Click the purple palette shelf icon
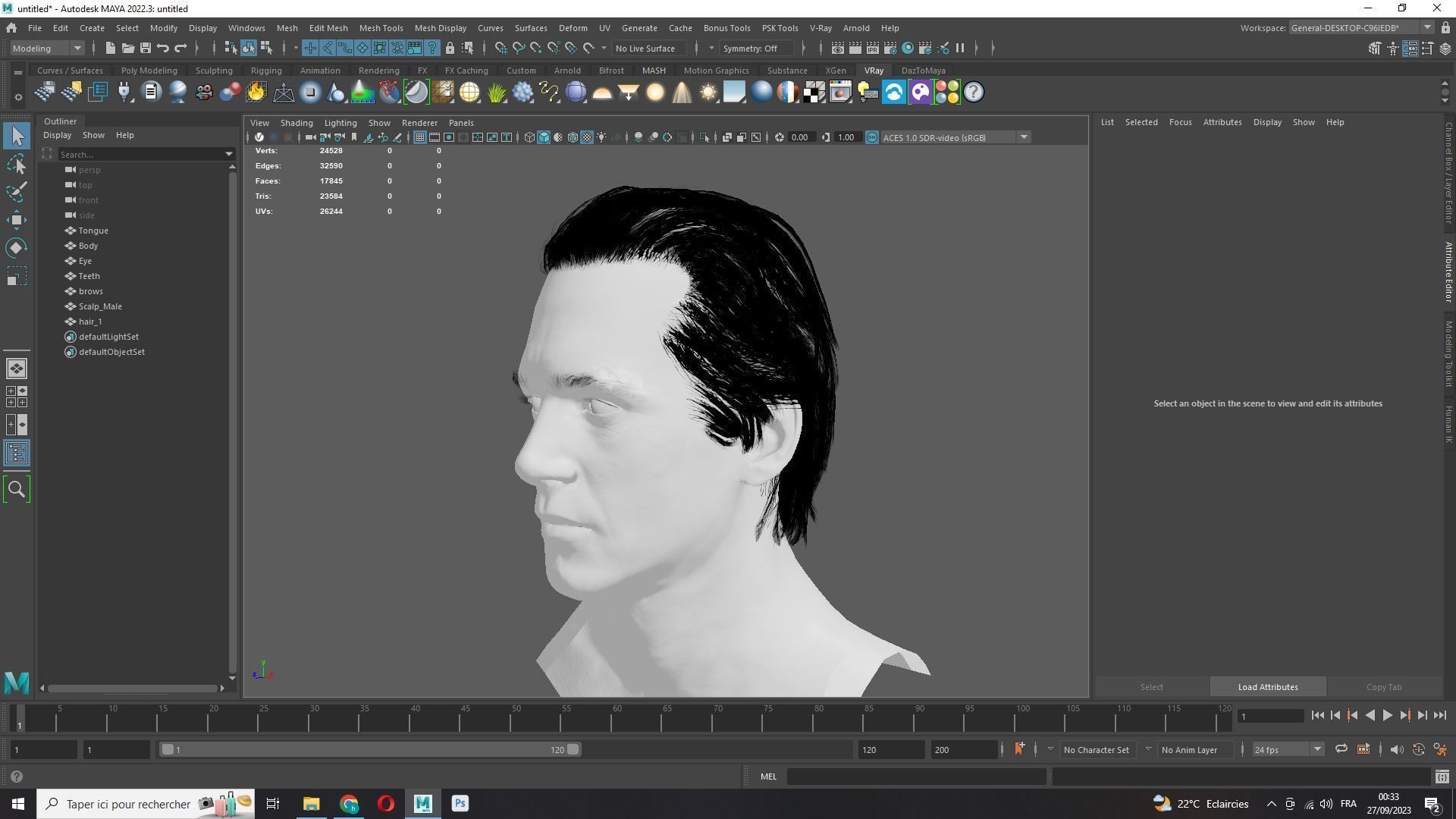The image size is (1456, 819). tap(920, 93)
